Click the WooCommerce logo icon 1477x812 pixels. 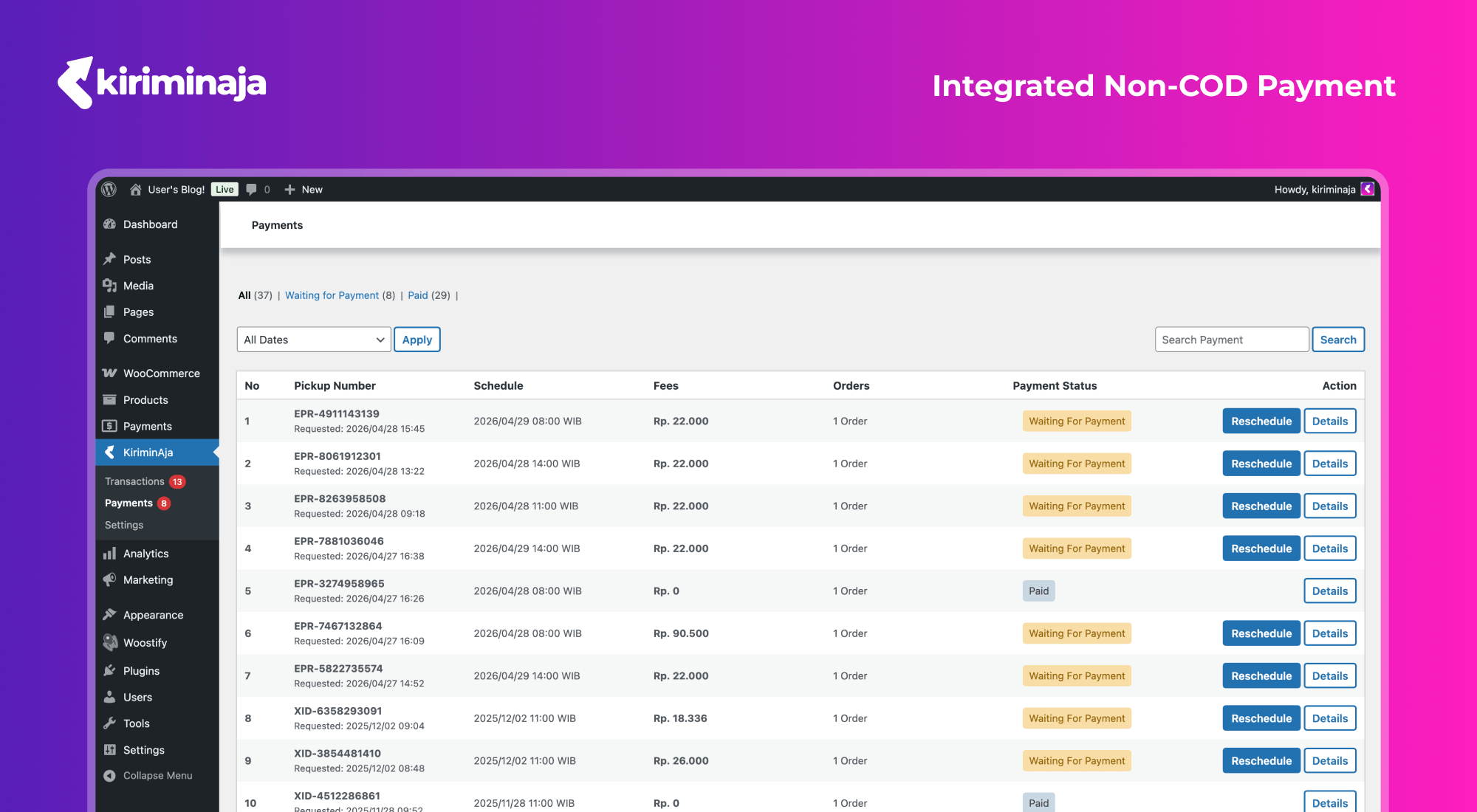point(110,374)
